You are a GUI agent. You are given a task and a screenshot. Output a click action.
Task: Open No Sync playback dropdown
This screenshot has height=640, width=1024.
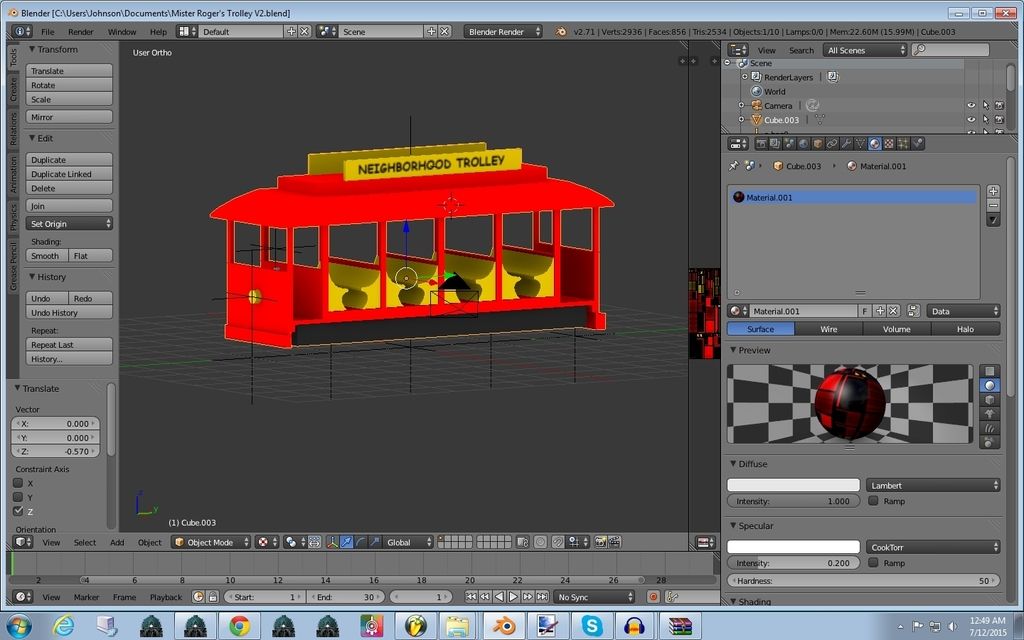594,597
